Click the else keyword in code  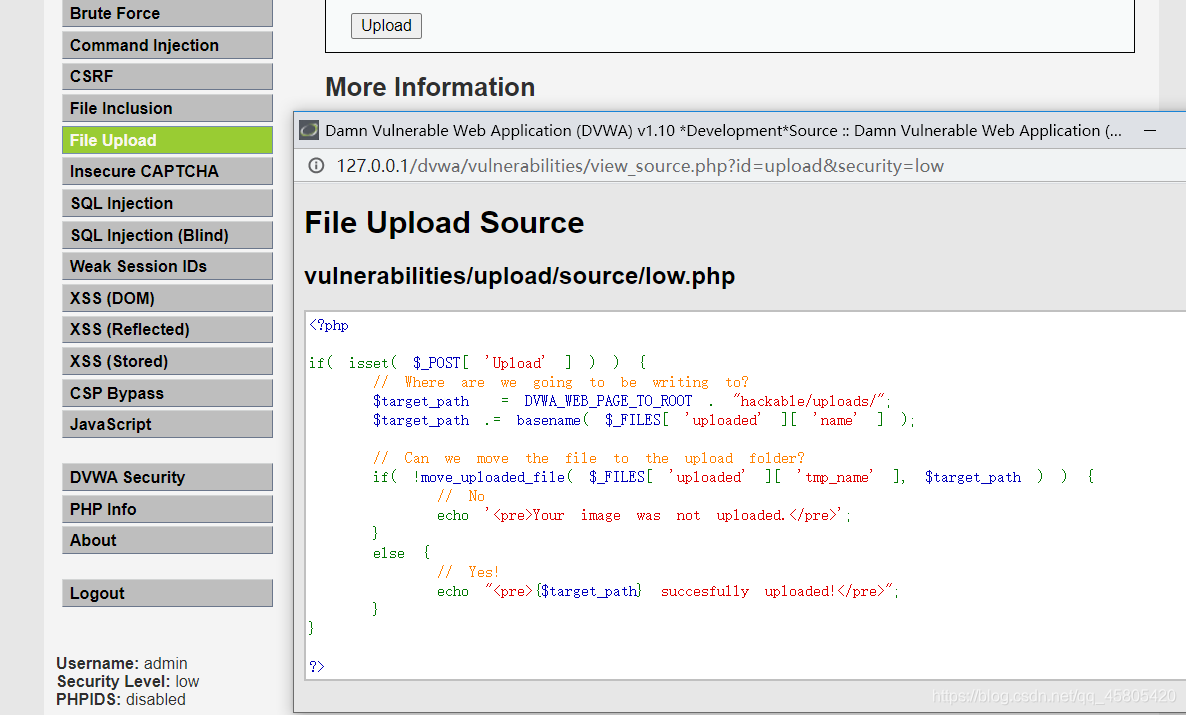click(x=389, y=553)
